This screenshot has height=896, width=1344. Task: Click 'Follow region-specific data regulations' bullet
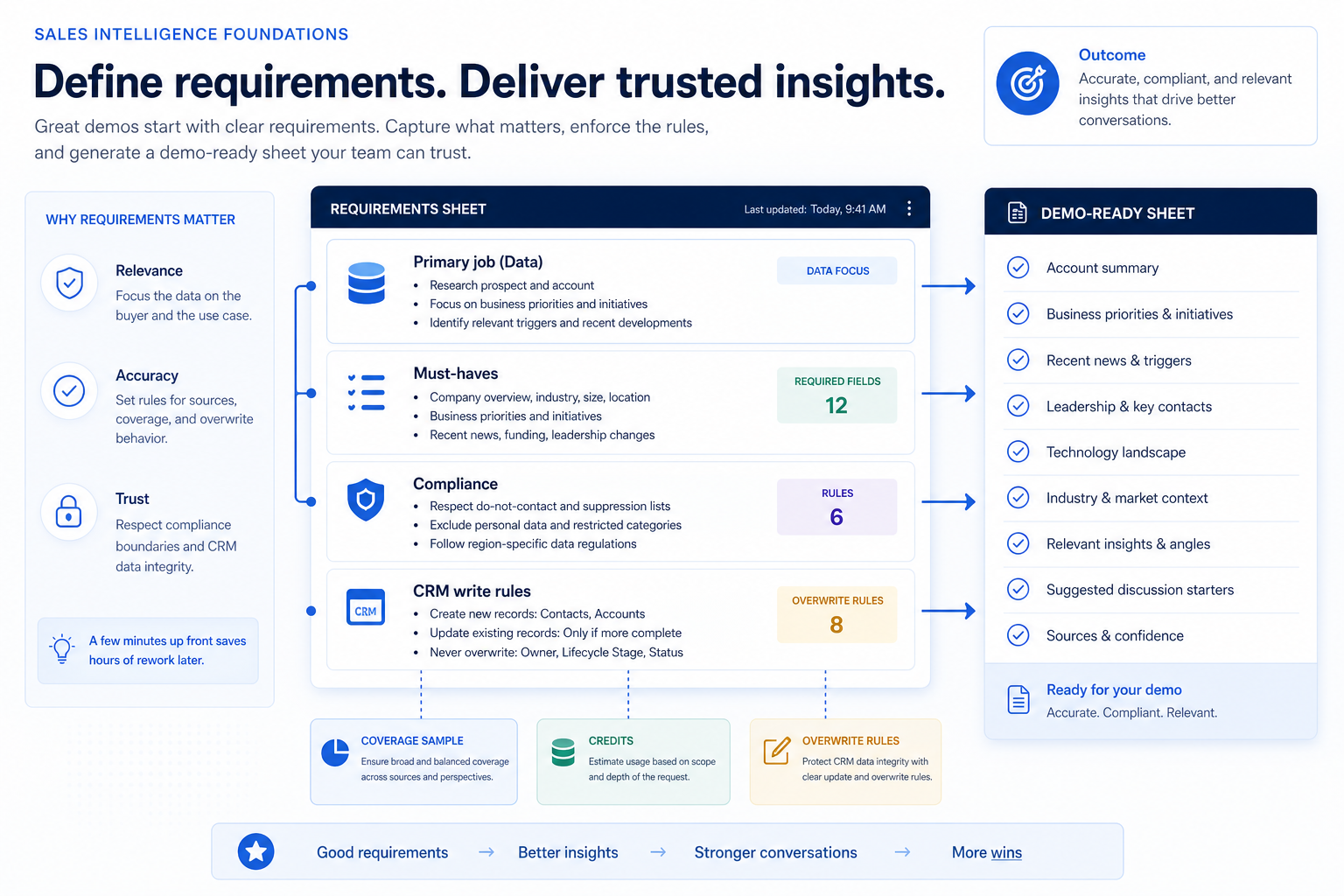[x=533, y=543]
